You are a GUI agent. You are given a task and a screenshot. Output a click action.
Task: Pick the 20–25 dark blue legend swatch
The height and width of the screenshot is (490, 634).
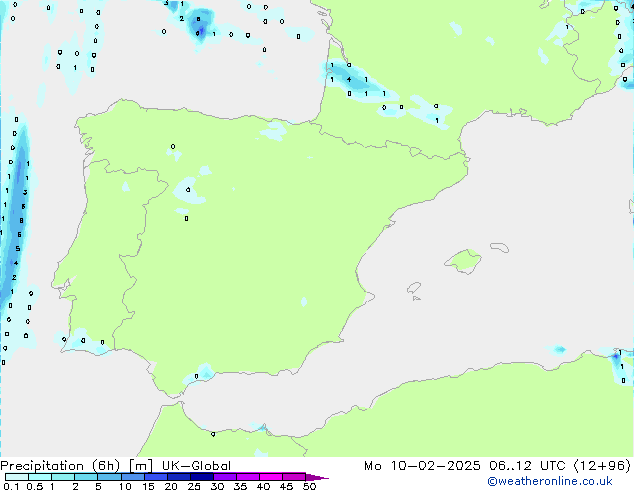(179, 477)
